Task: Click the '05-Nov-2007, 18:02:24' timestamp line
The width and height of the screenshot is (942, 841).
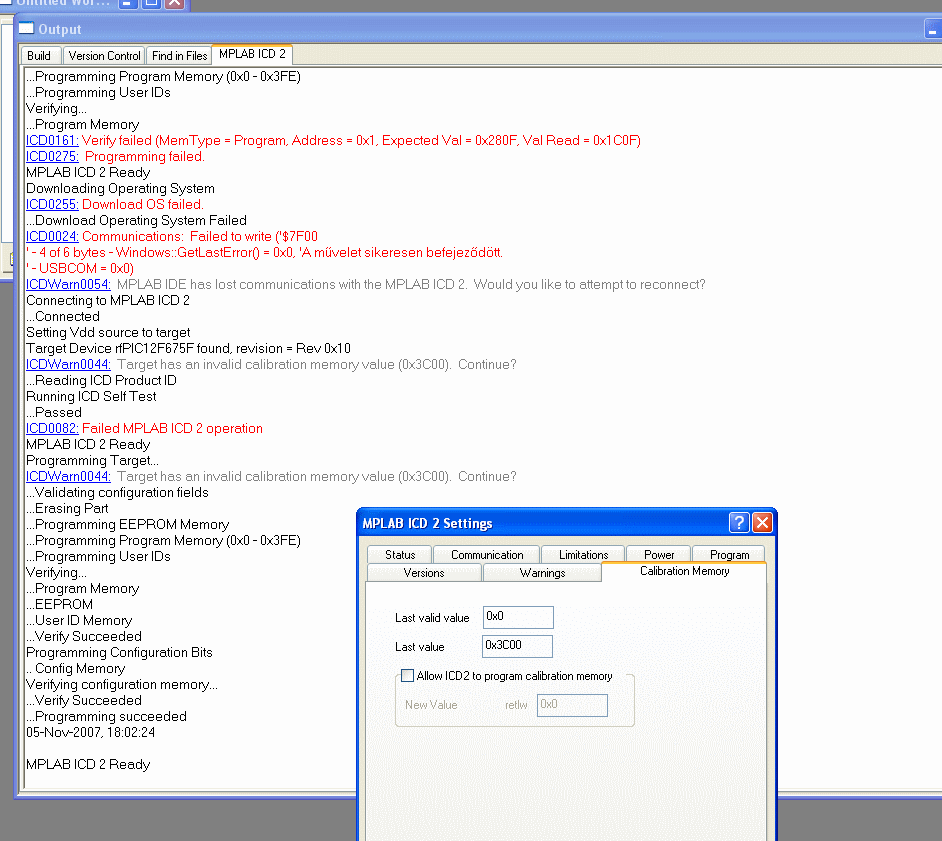Action: 90,732
